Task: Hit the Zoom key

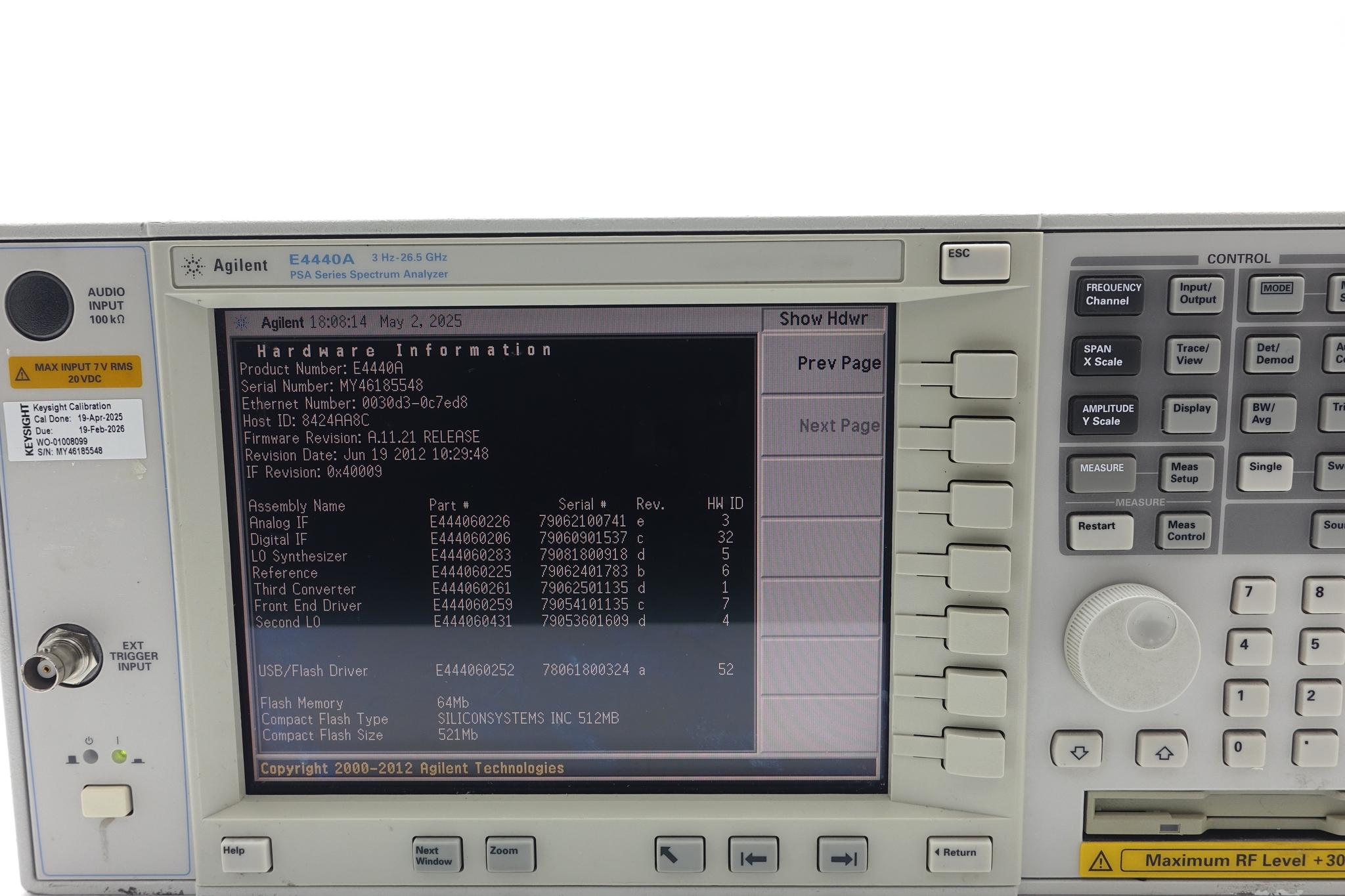Action: pyautogui.click(x=510, y=855)
